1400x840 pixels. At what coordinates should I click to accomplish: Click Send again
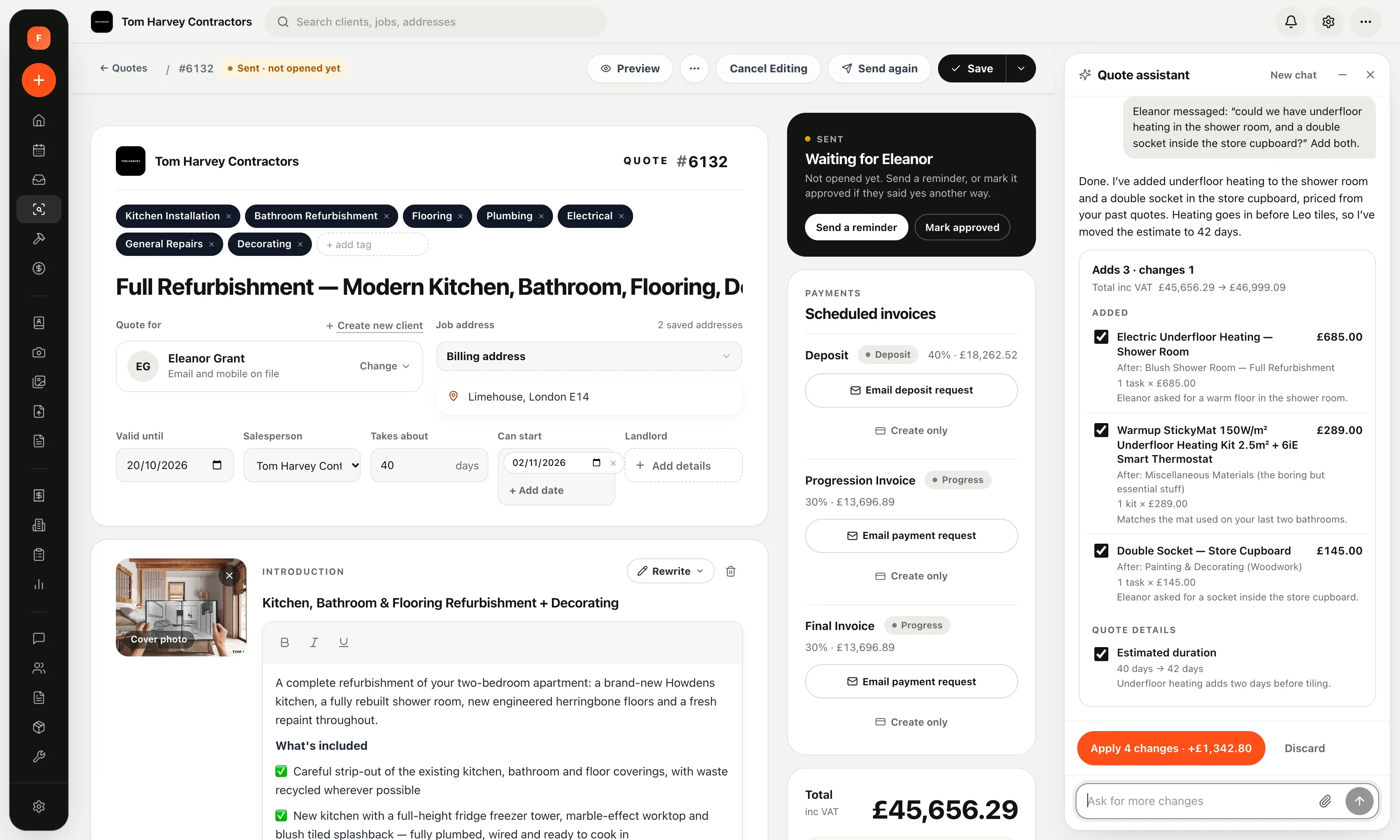coord(879,68)
